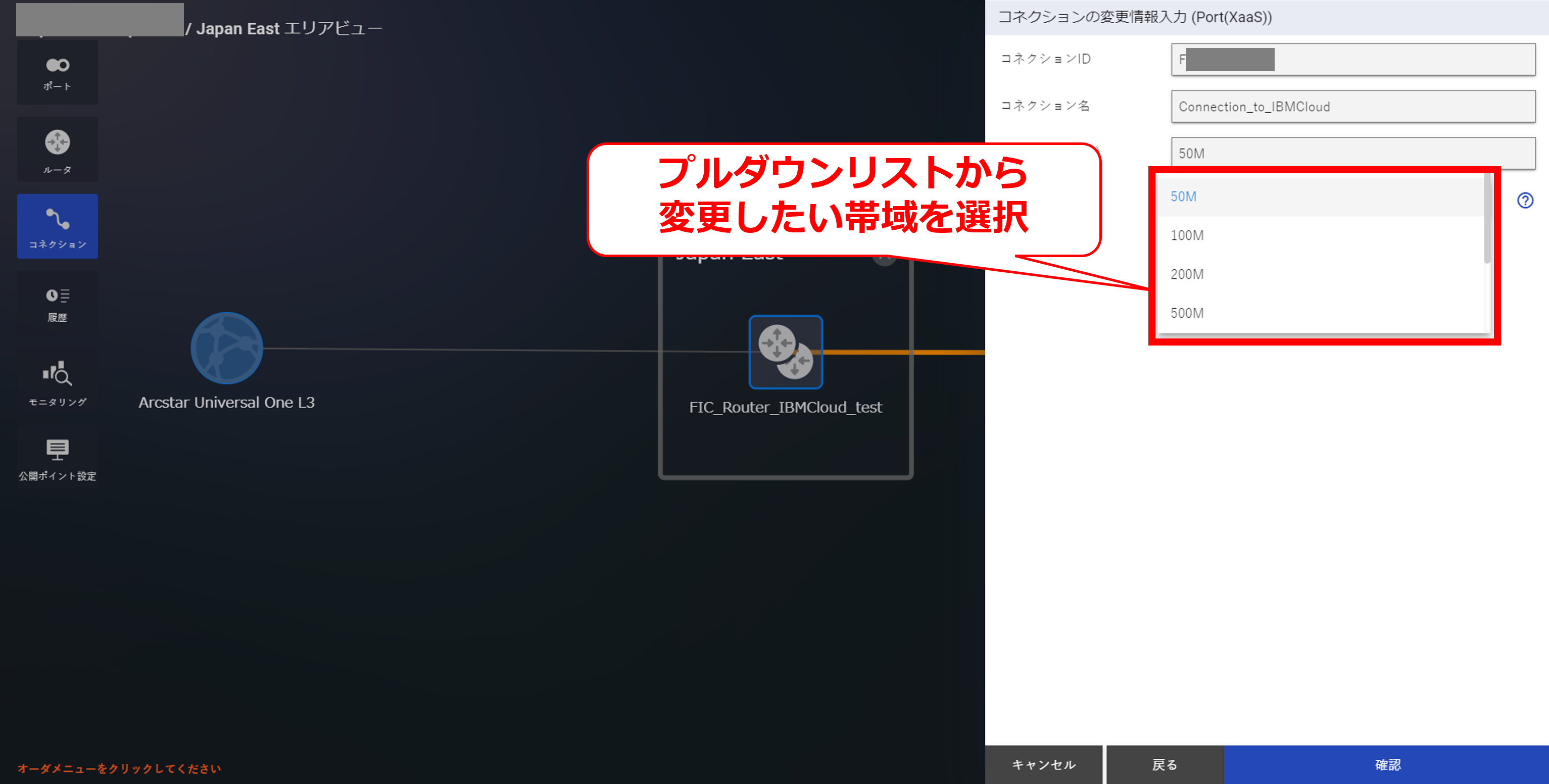This screenshot has width=1549, height=784.
Task: Expand the 50M bandwidth combo box
Action: coord(1353,153)
